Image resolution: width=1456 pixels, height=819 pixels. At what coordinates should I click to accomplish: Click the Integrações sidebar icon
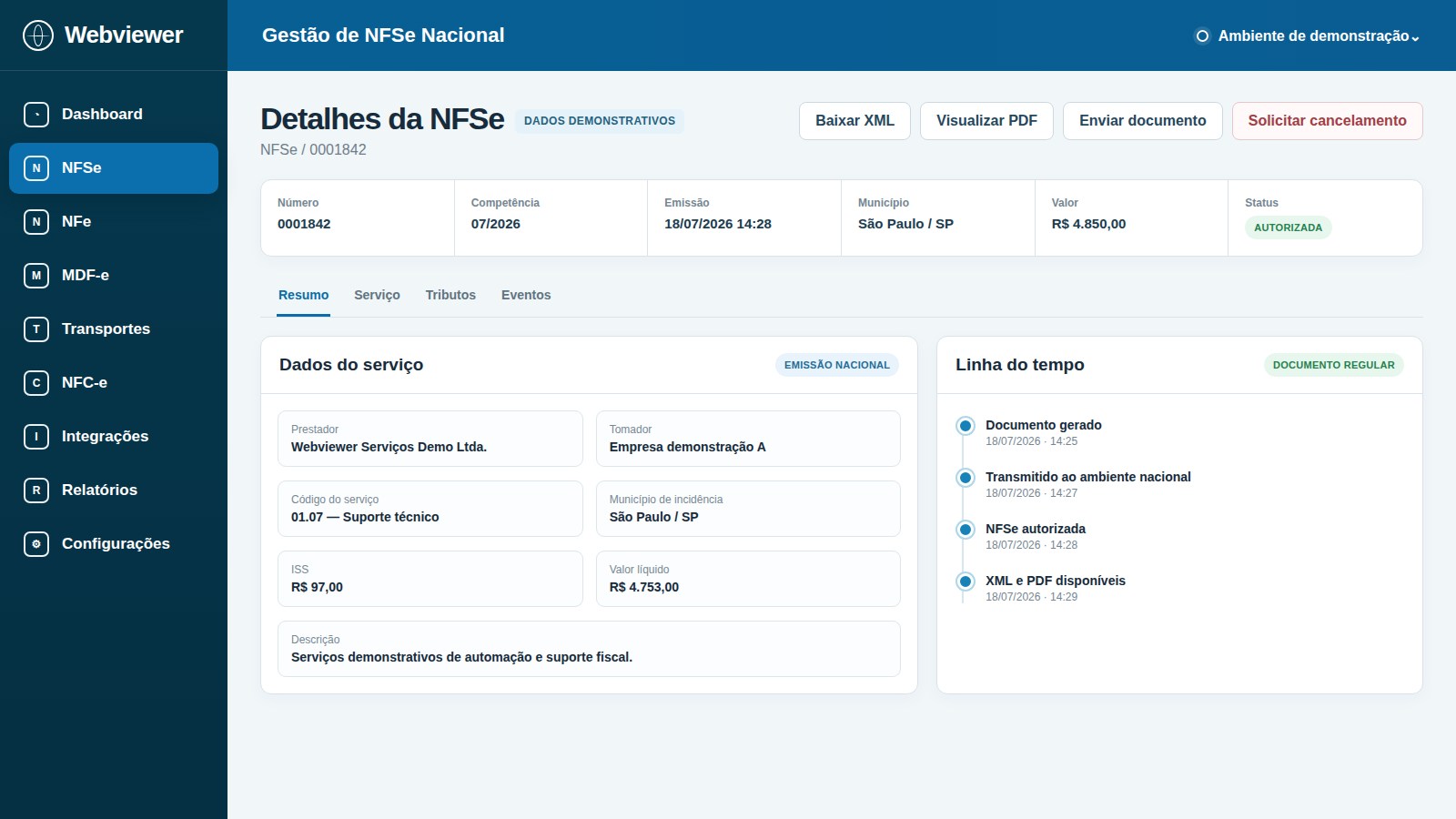[36, 437]
